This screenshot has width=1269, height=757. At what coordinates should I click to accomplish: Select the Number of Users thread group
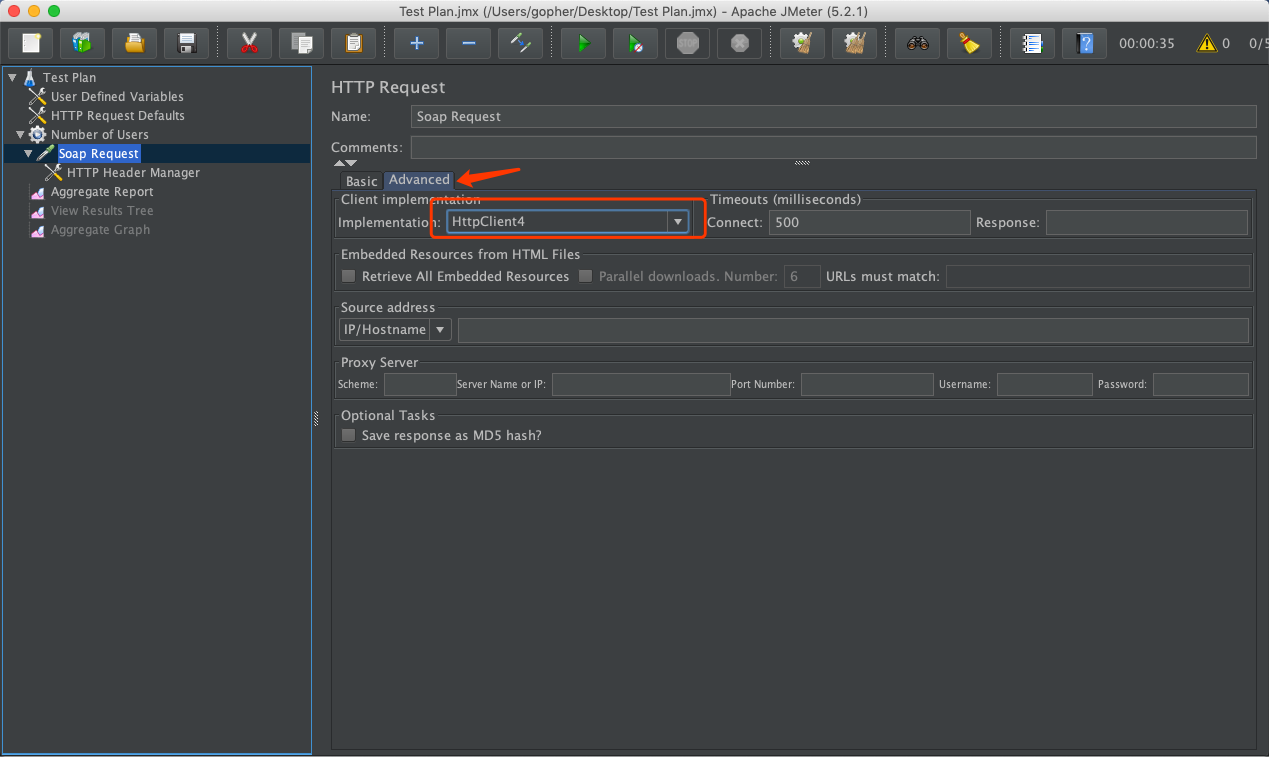[100, 134]
